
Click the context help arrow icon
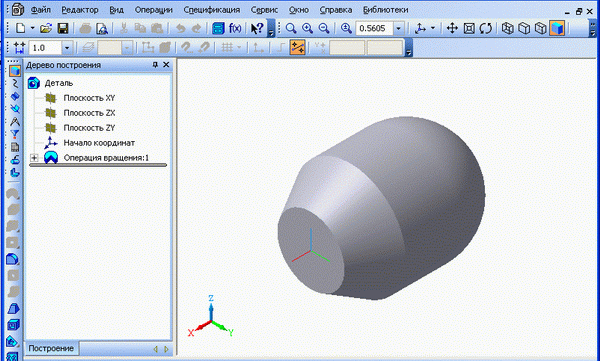pyautogui.click(x=257, y=28)
